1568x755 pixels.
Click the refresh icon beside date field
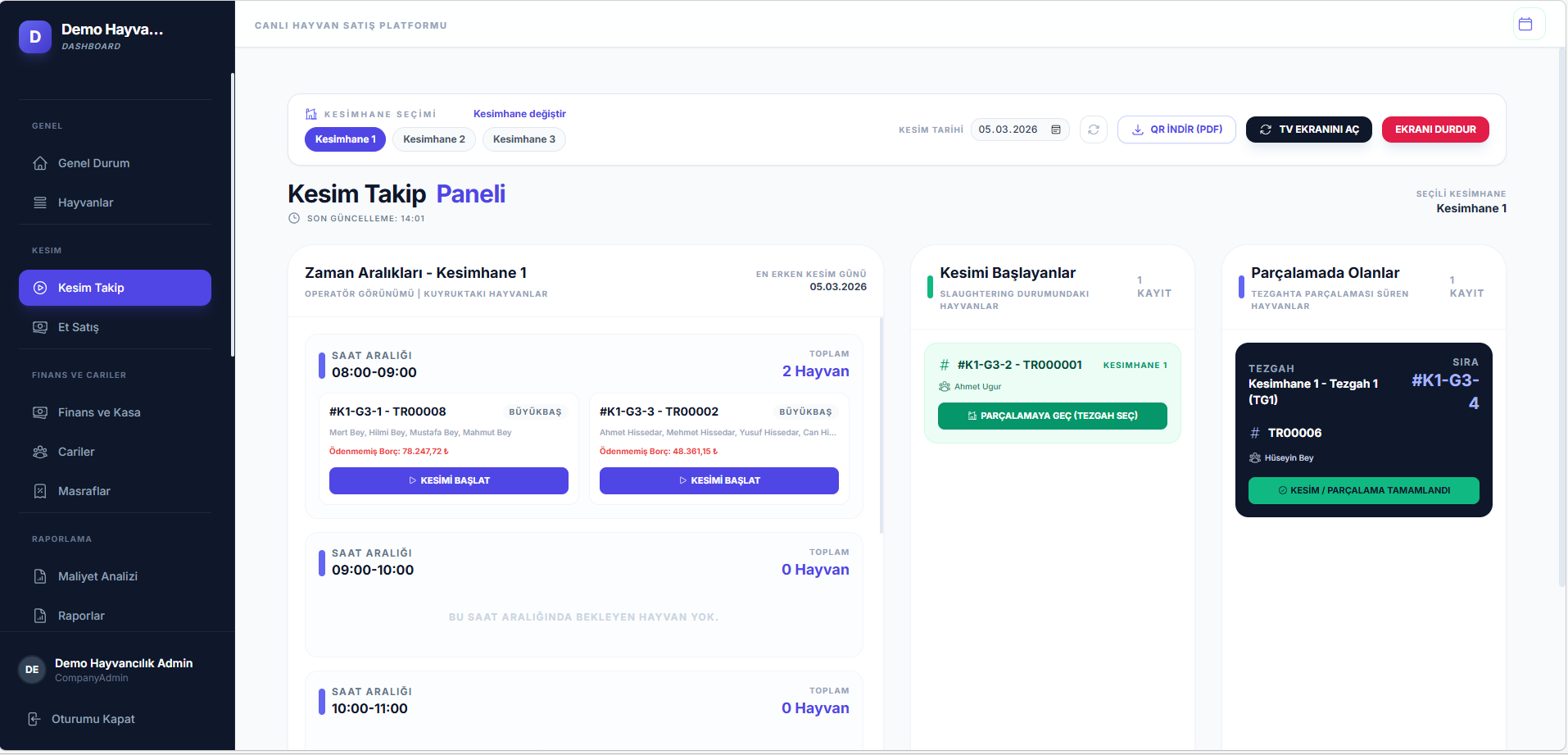coord(1093,130)
